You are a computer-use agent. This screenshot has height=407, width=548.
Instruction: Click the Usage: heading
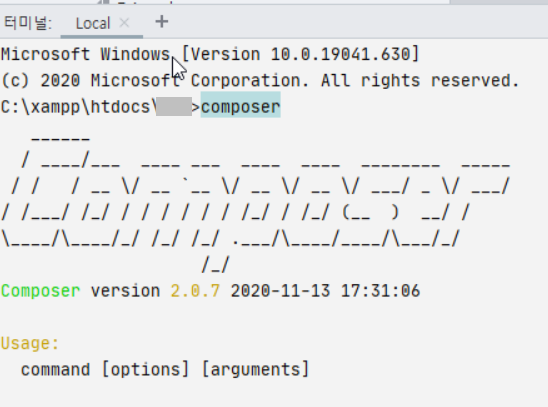coord(30,343)
